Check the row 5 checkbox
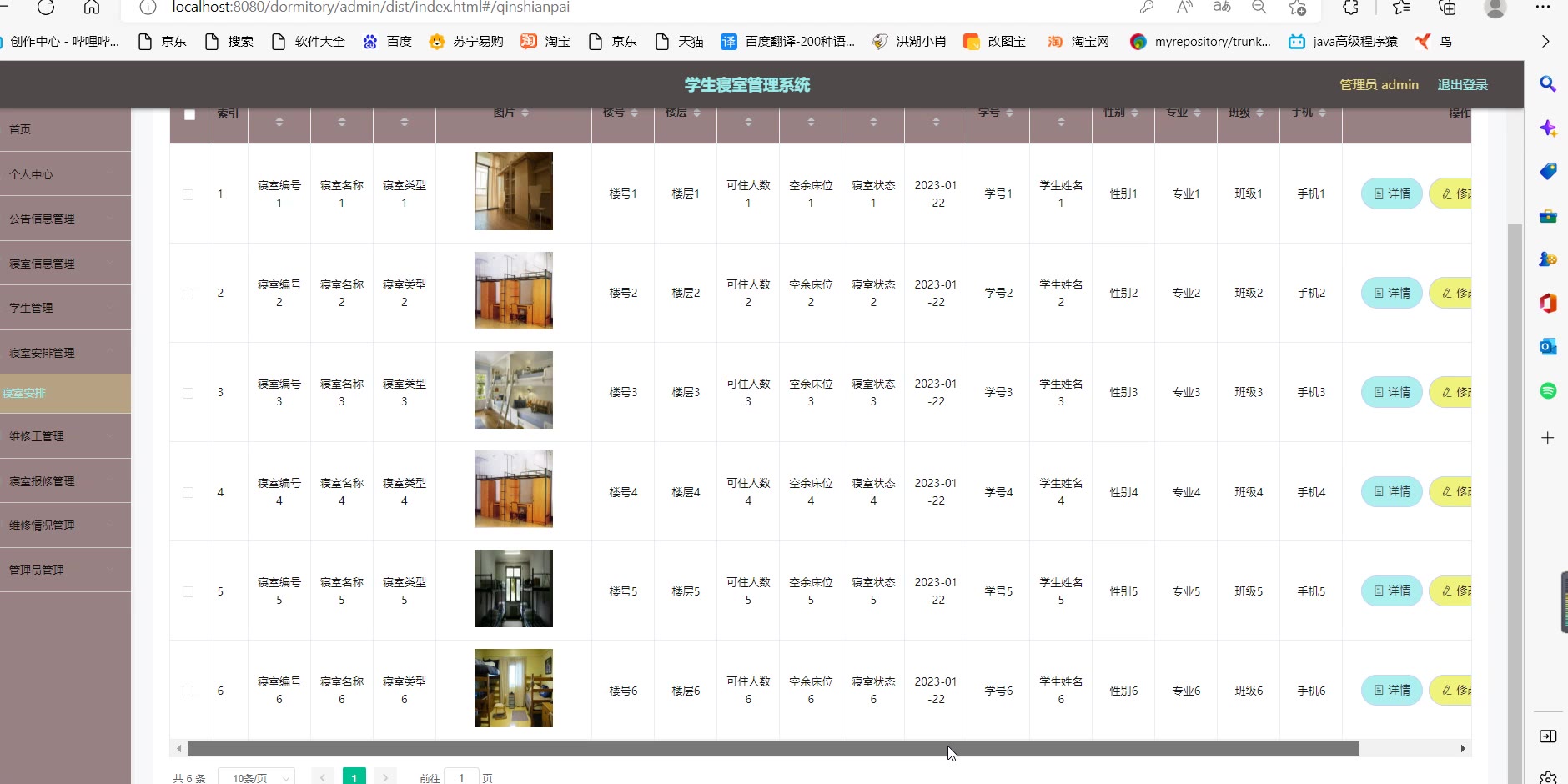The height and width of the screenshot is (784, 1568). click(x=188, y=591)
